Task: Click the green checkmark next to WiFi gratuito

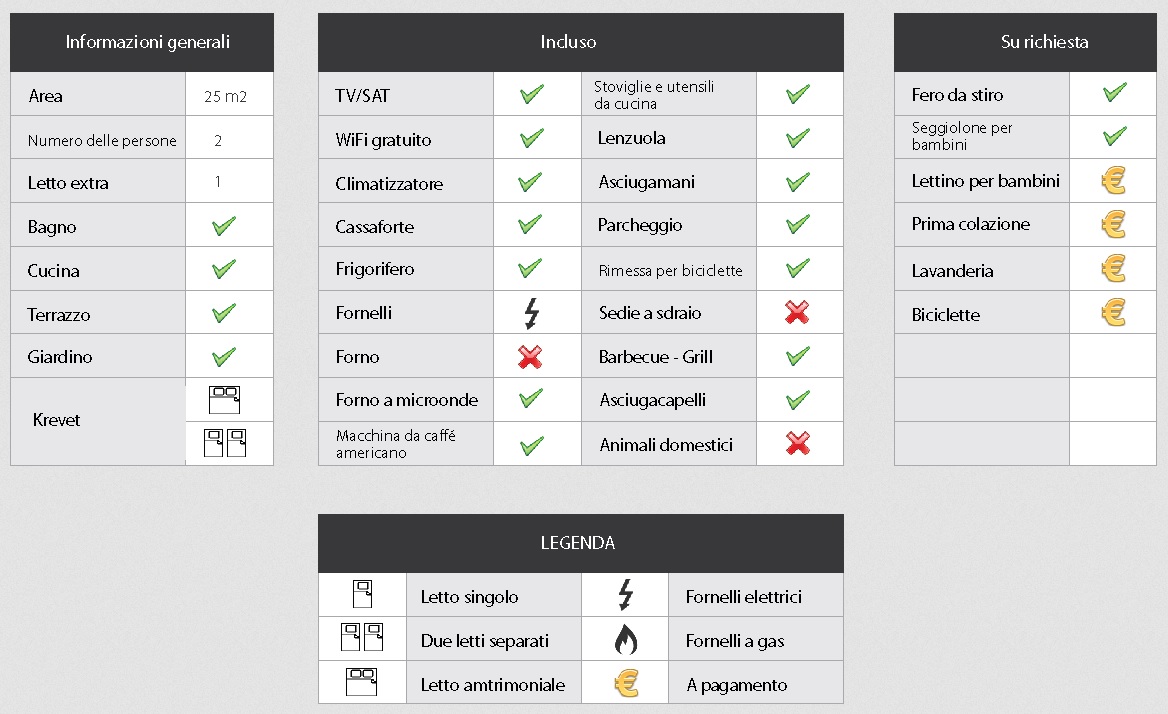Action: tap(532, 138)
